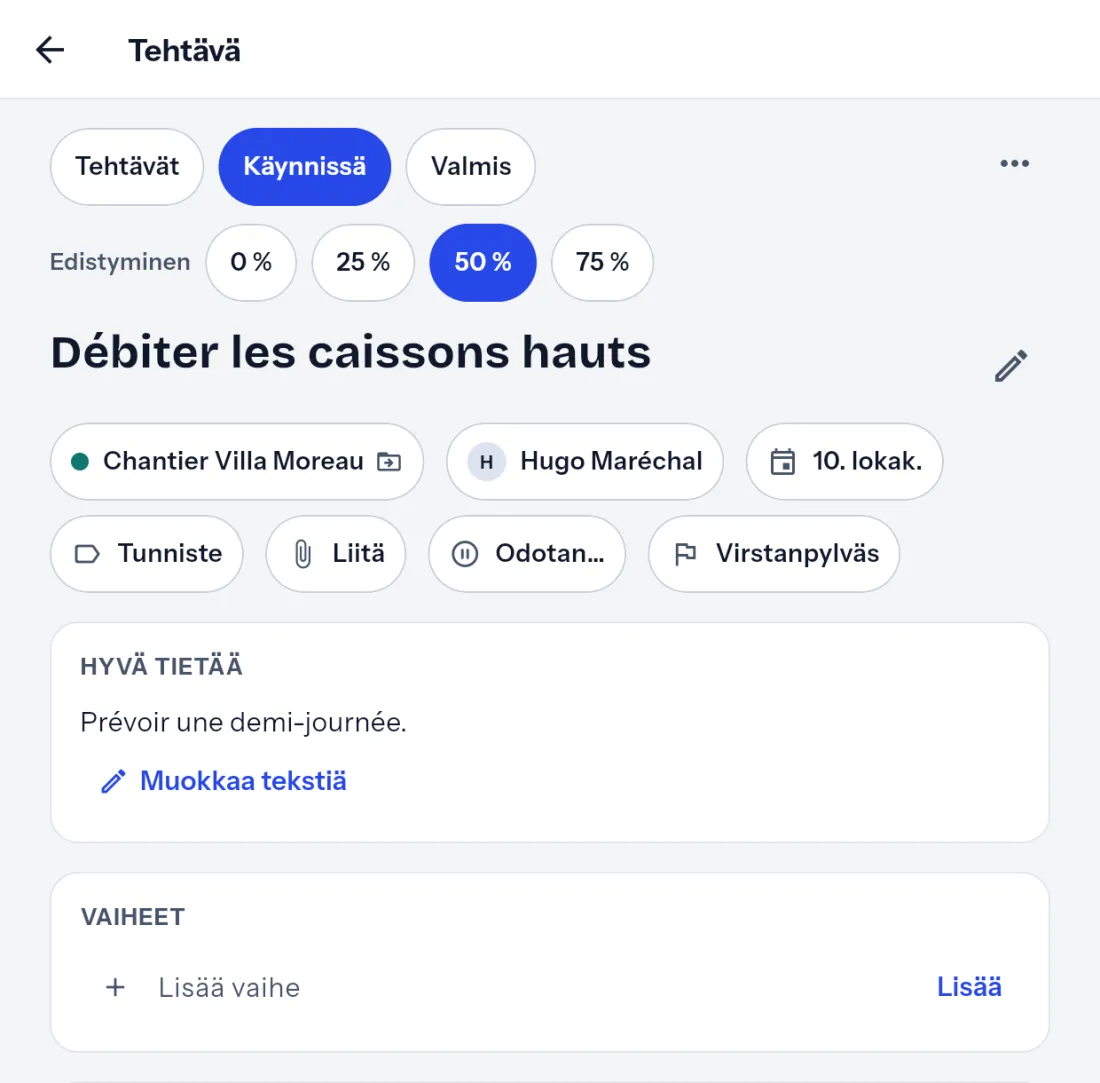The image size is (1100, 1083).
Task: Click the Lisää button in Vaiheet
Action: point(969,987)
